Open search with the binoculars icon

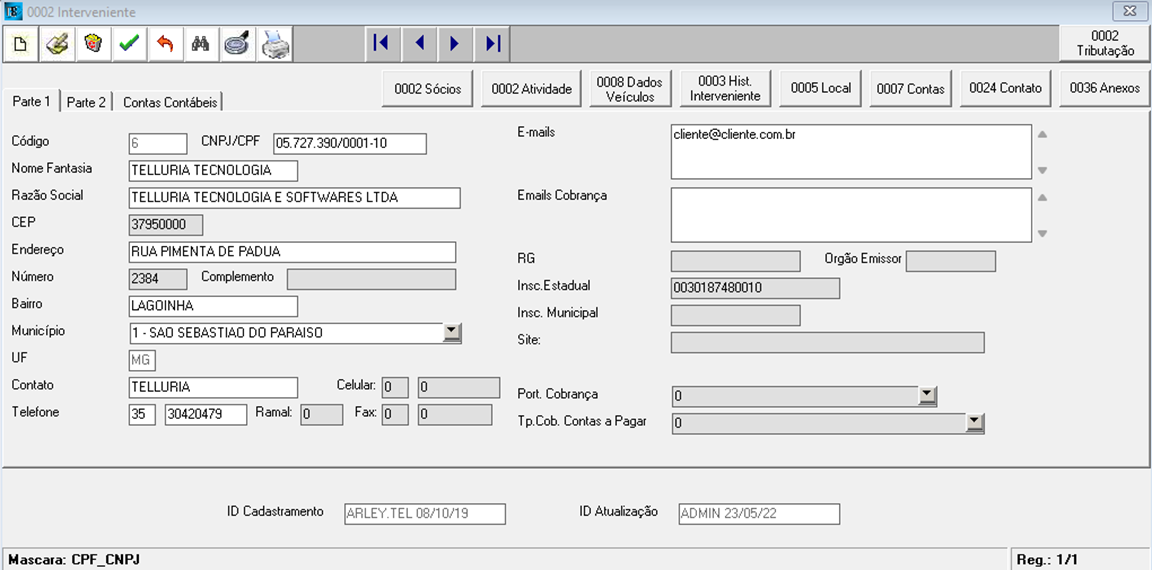coord(201,44)
